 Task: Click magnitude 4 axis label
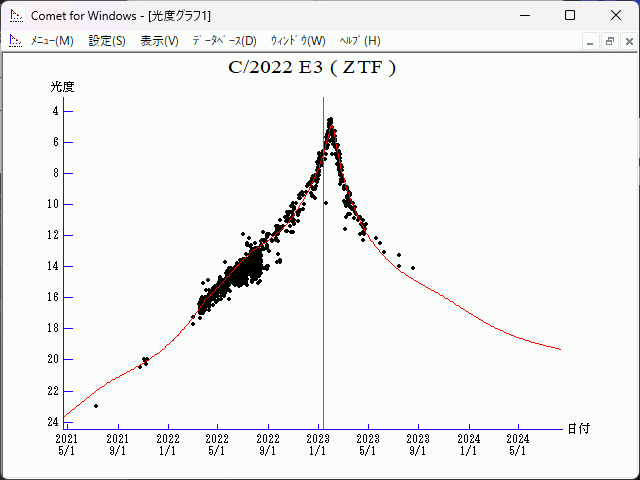56,111
